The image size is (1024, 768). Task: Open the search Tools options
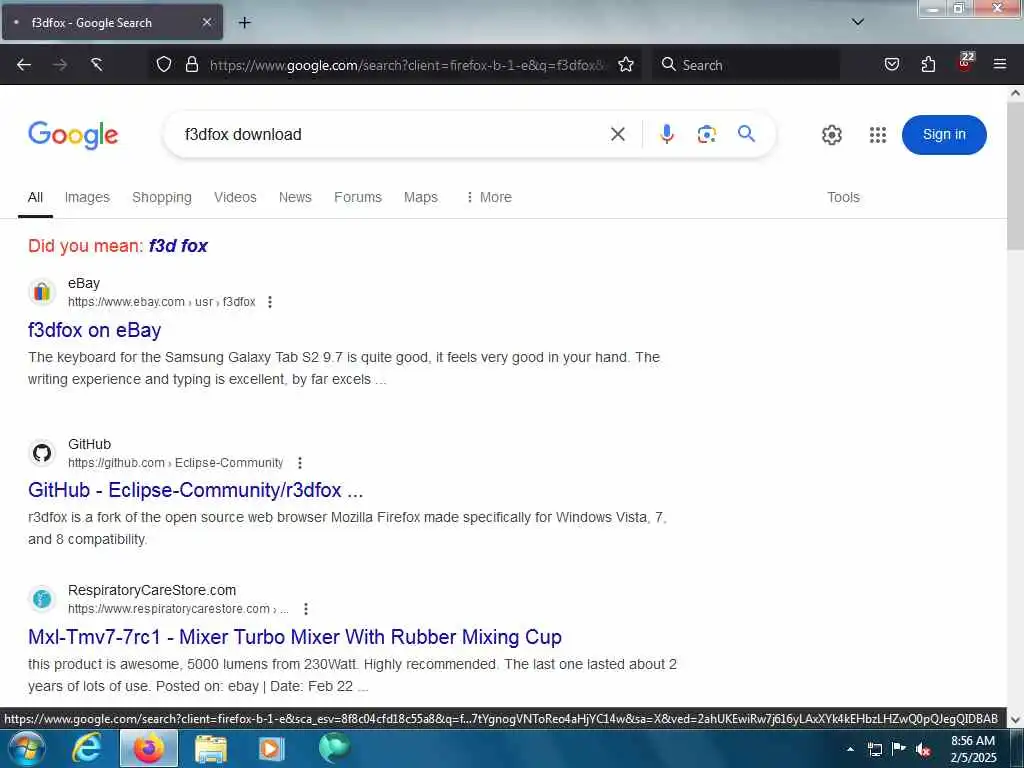point(843,197)
